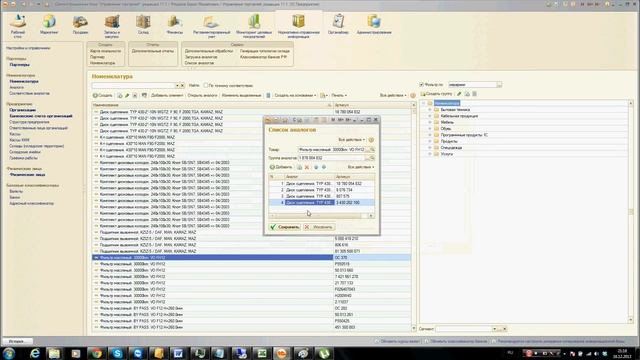This screenshot has width=640, height=360.
Task: Click Изменить выделенные button
Action: [x=241, y=96]
